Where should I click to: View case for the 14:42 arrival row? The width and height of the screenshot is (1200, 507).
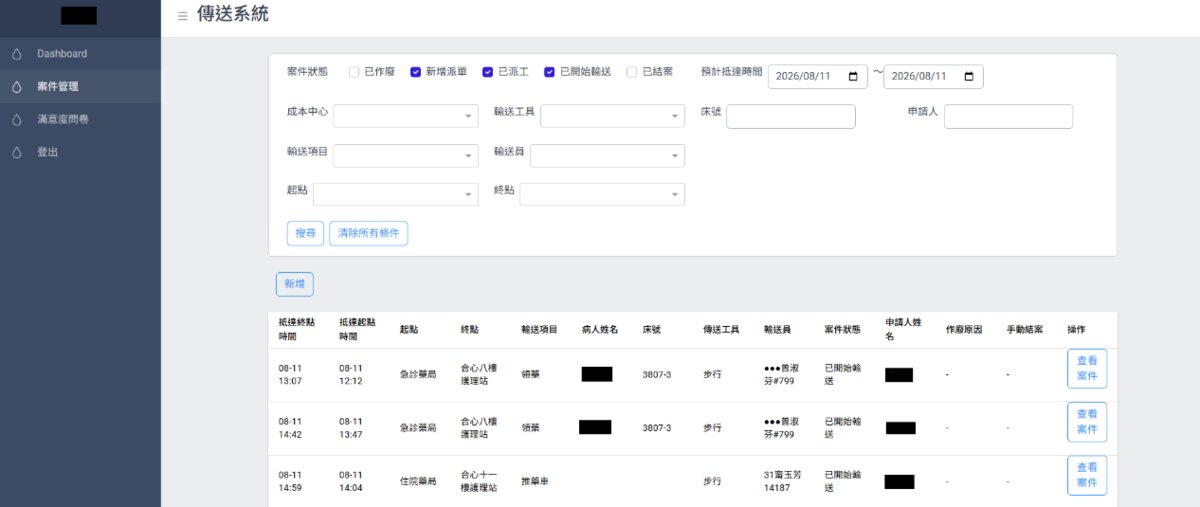coord(1087,422)
